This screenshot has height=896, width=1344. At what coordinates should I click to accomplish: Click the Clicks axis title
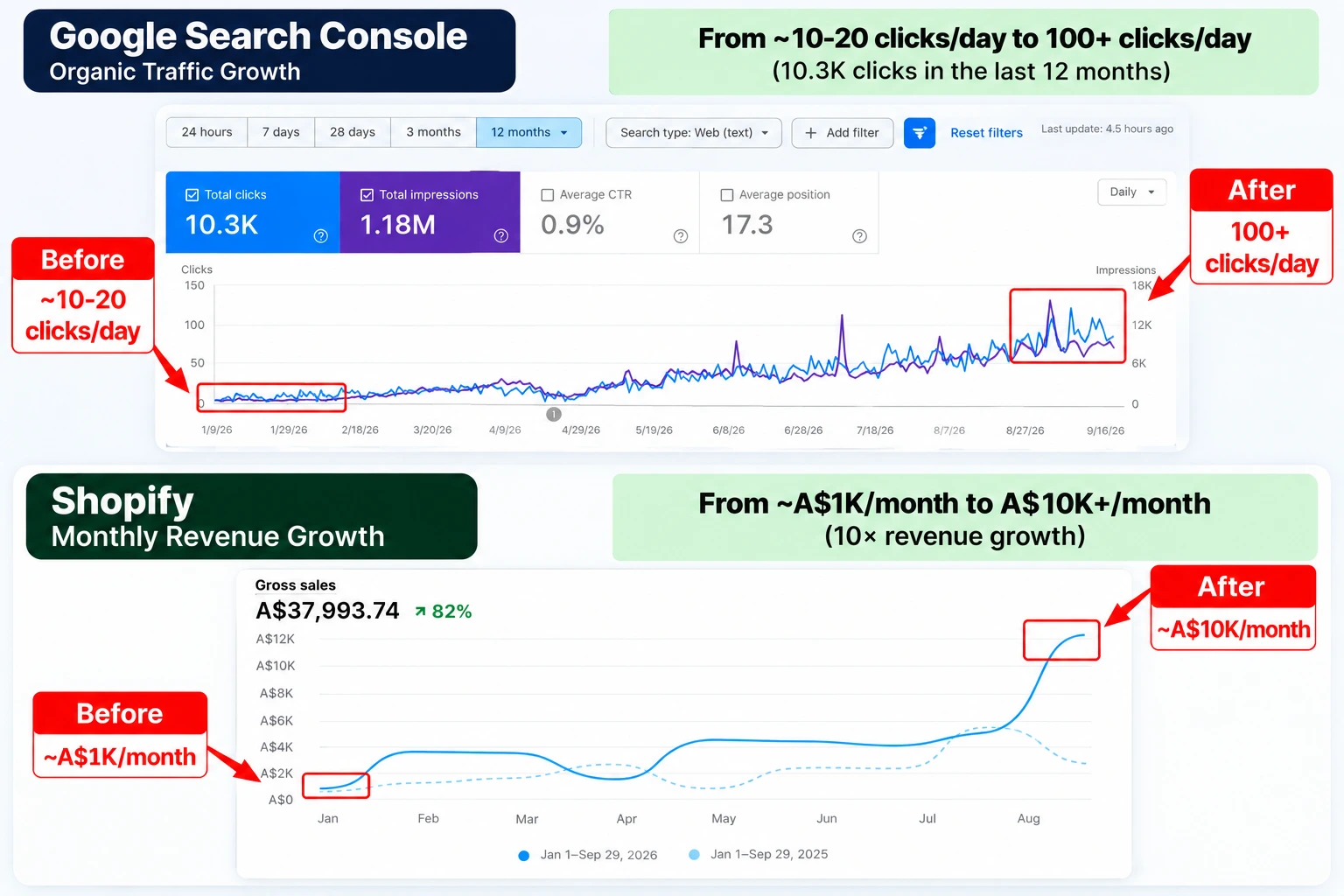[x=197, y=269]
